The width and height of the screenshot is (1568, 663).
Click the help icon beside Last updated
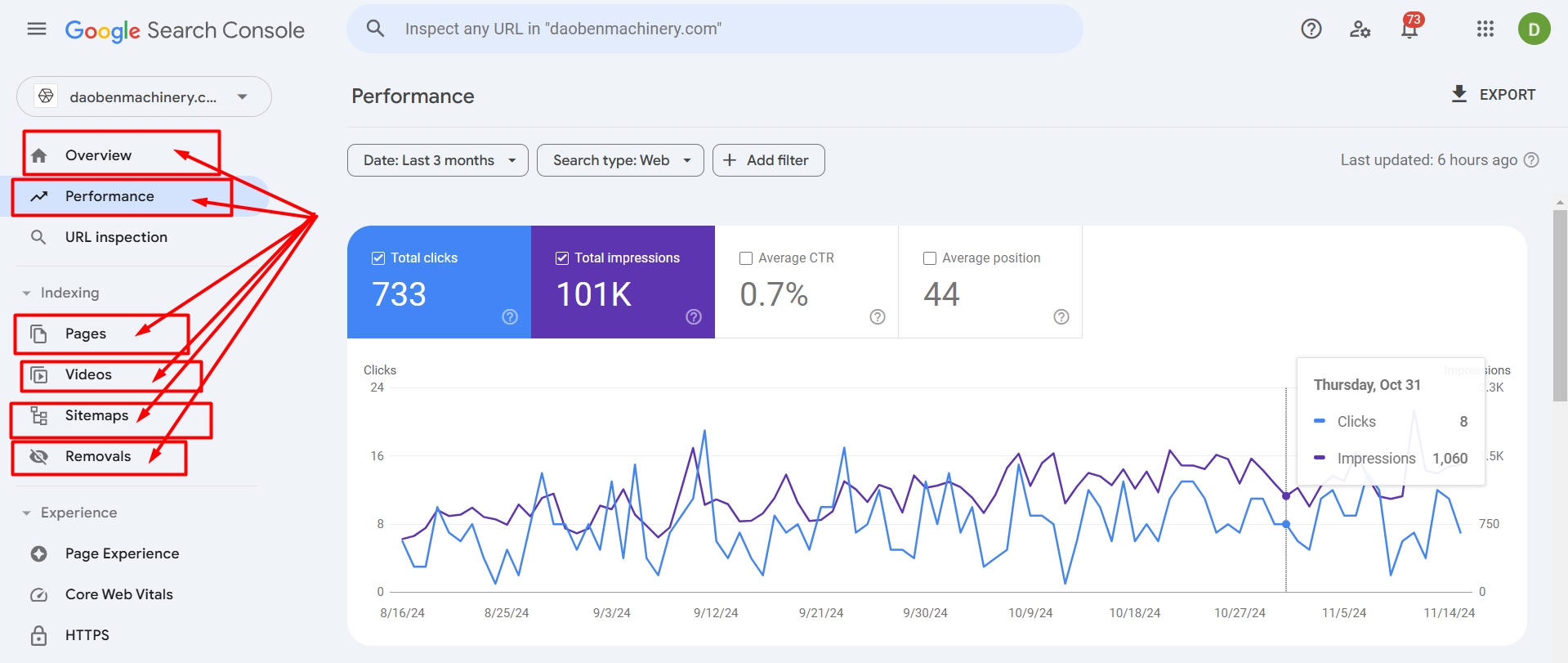pyautogui.click(x=1532, y=160)
